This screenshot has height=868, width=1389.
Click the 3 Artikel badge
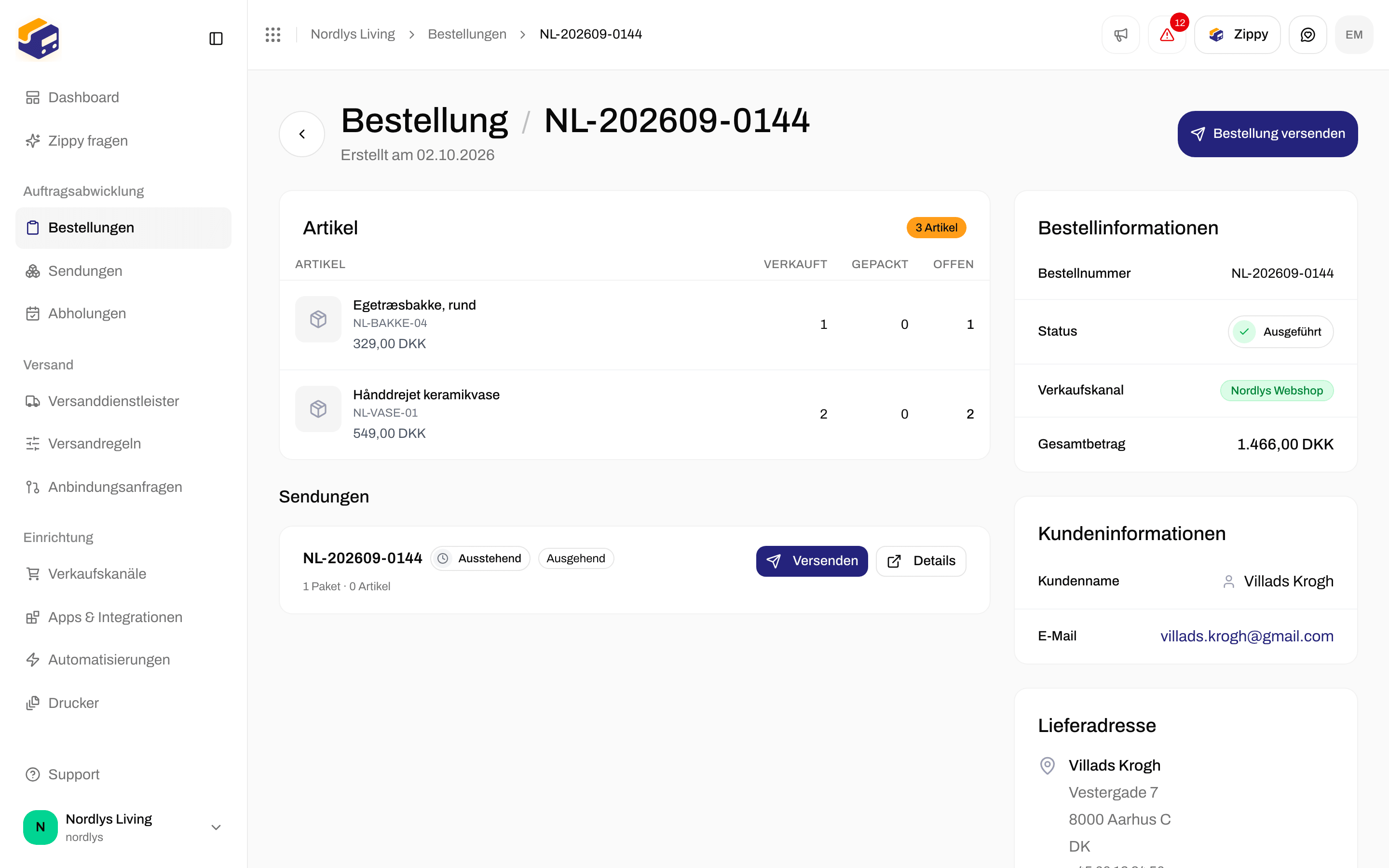936,228
